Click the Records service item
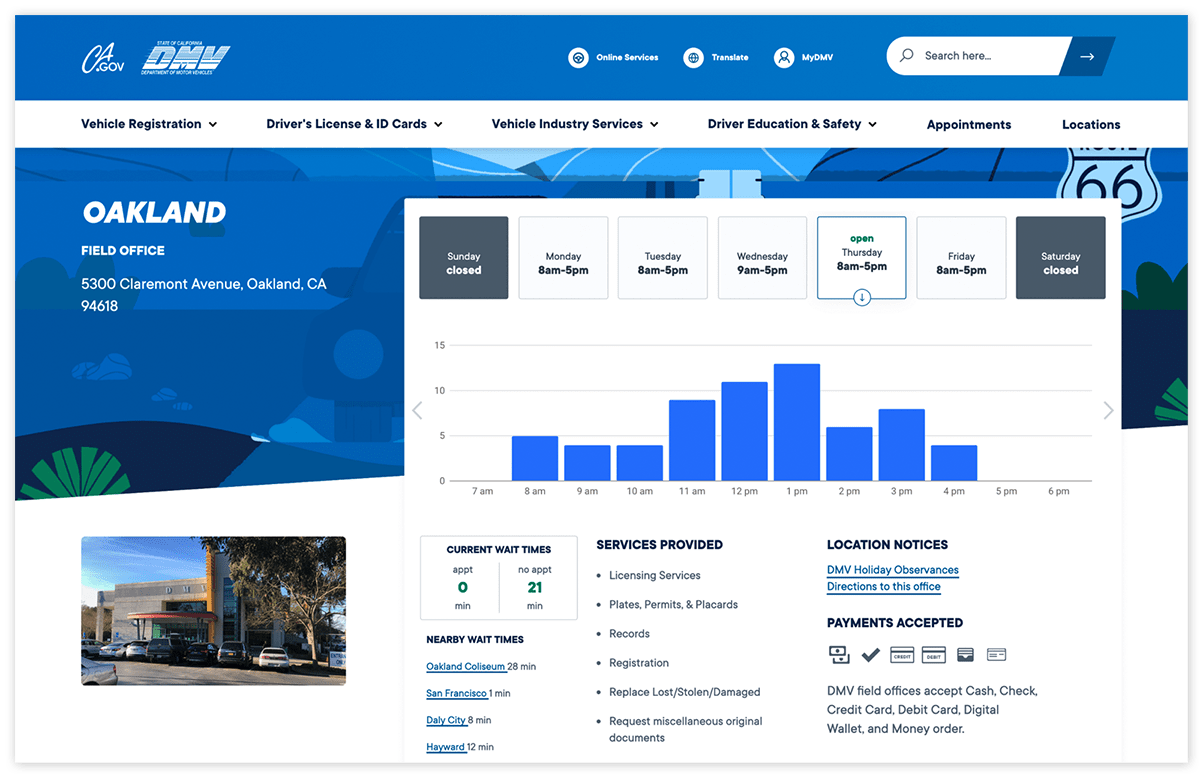This screenshot has height=779, width=1200. (x=629, y=634)
